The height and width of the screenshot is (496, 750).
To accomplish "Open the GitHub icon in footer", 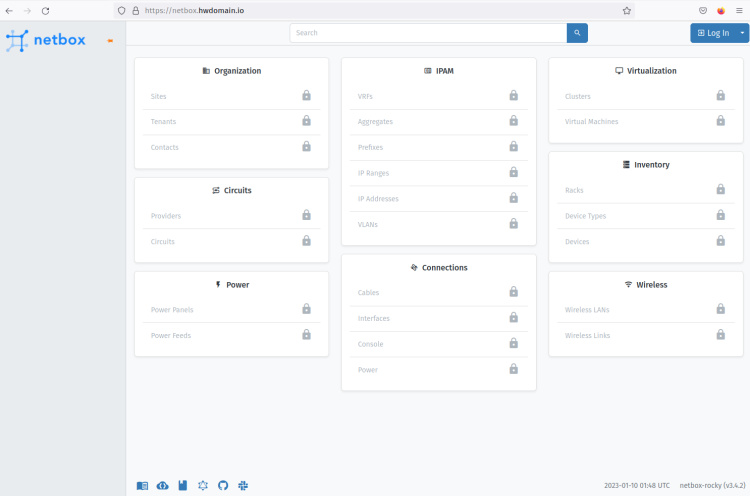I will (223, 485).
